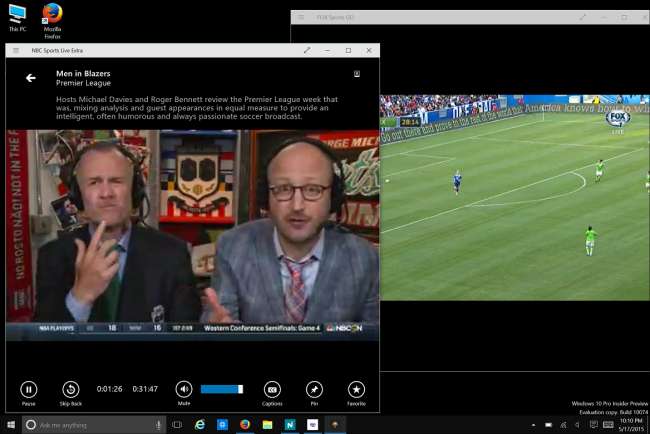
Task: Close the NBC Sports Live Extra window
Action: [x=369, y=51]
